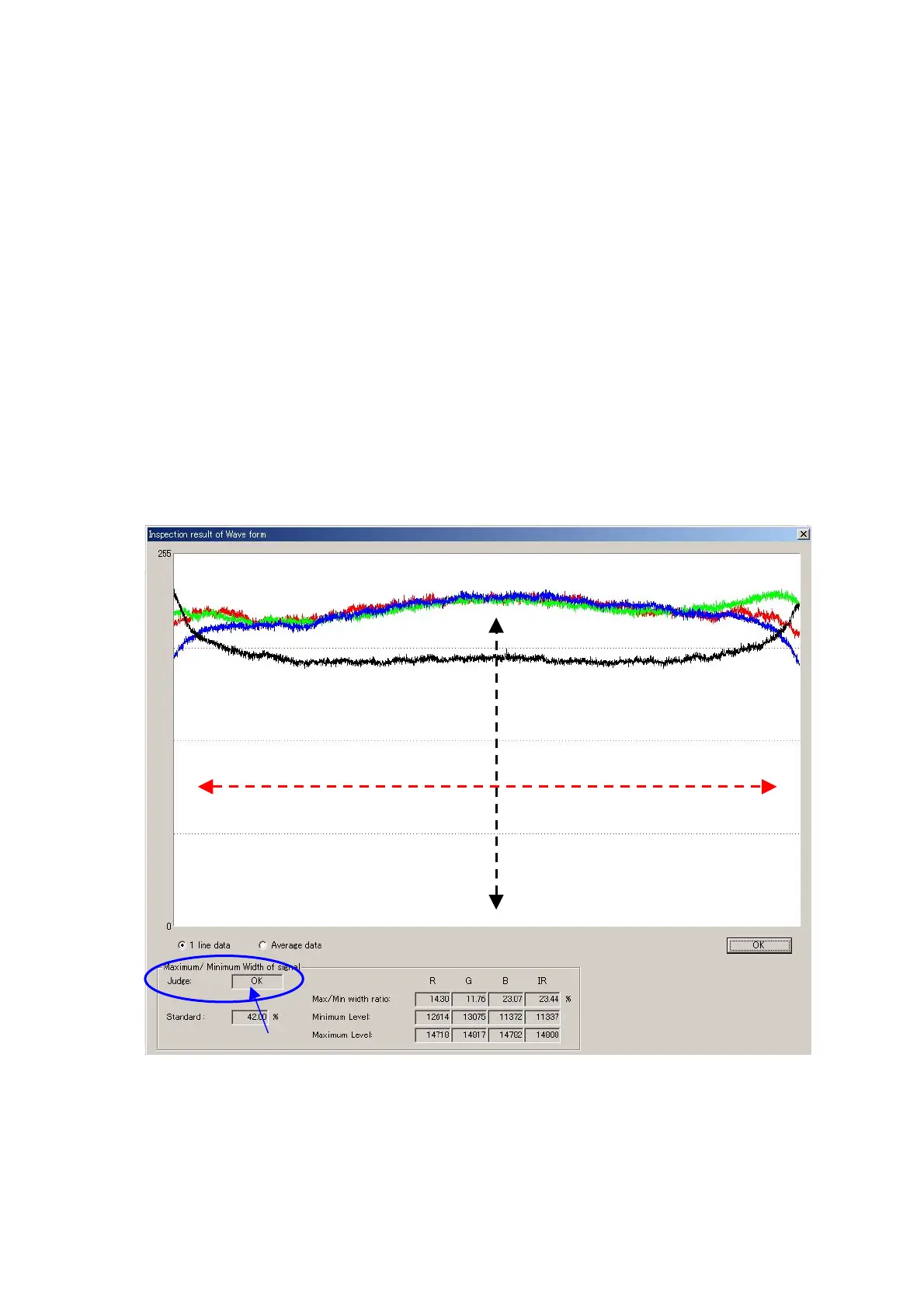924x1308 pixels.
Task: Select the Average data radio button
Action: [x=262, y=945]
